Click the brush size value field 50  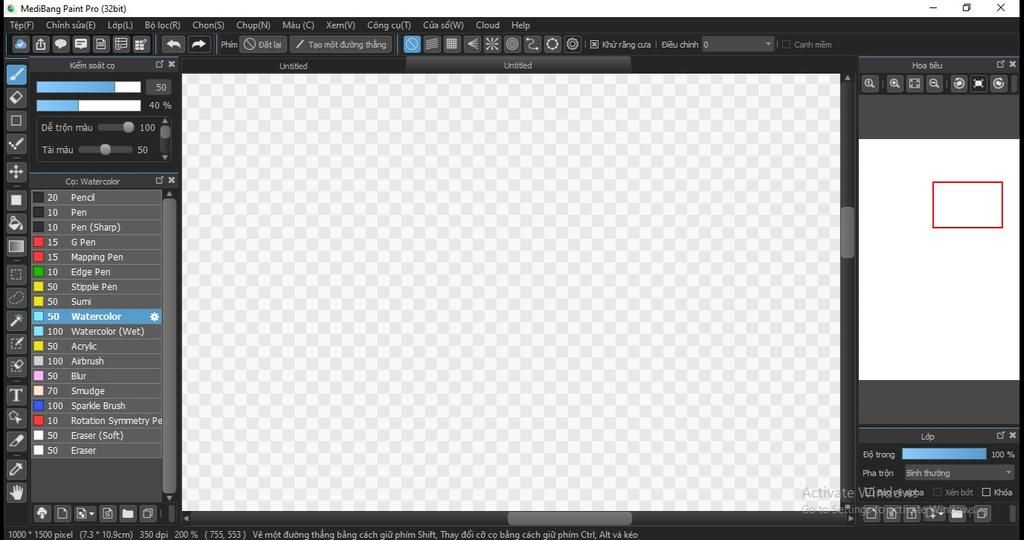[x=159, y=87]
